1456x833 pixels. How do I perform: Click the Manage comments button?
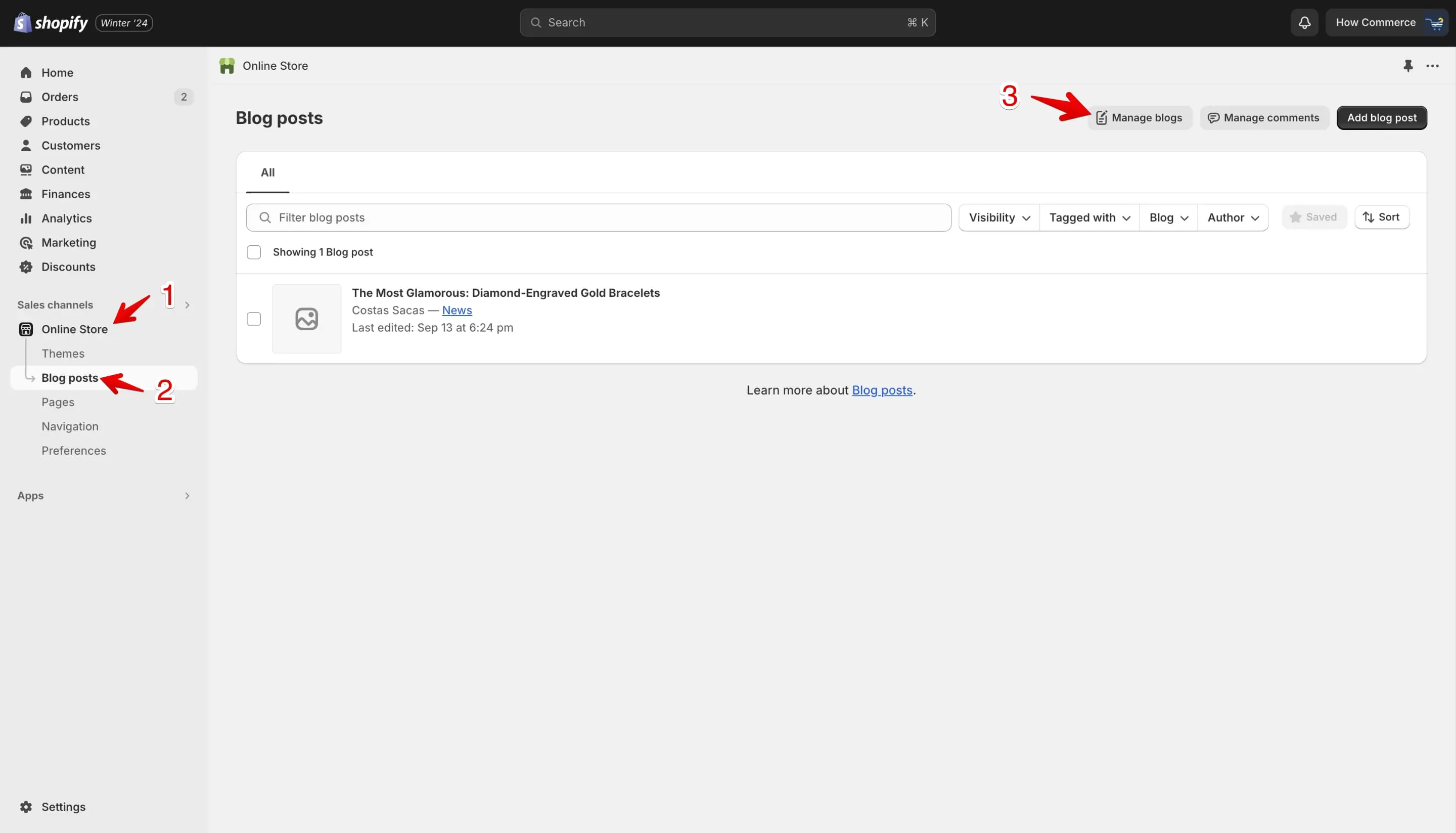pos(1264,118)
